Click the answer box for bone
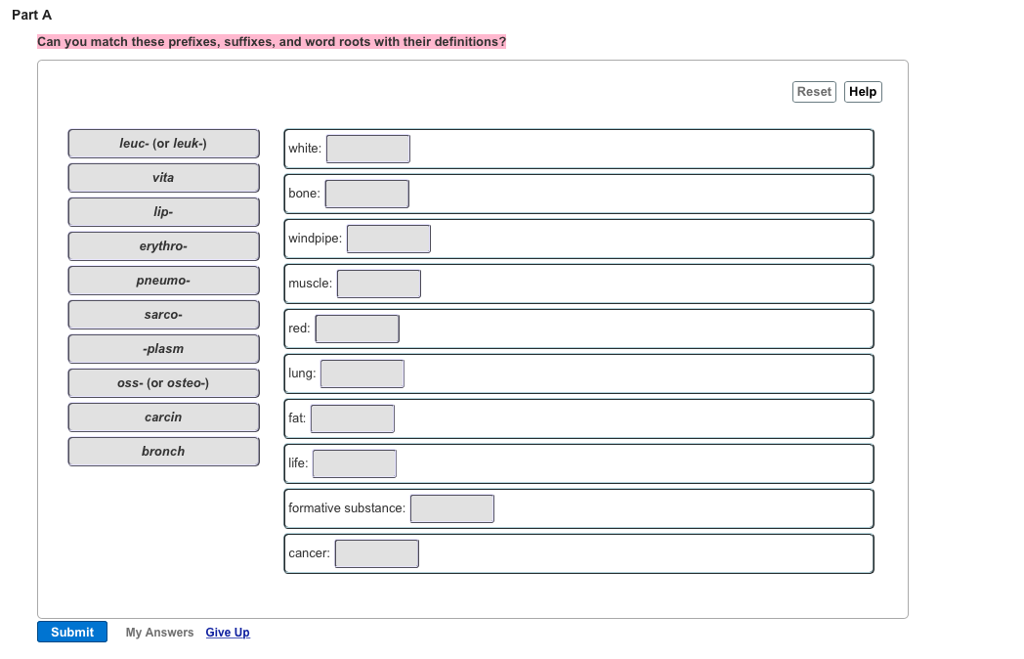The height and width of the screenshot is (659, 1024). pos(366,193)
